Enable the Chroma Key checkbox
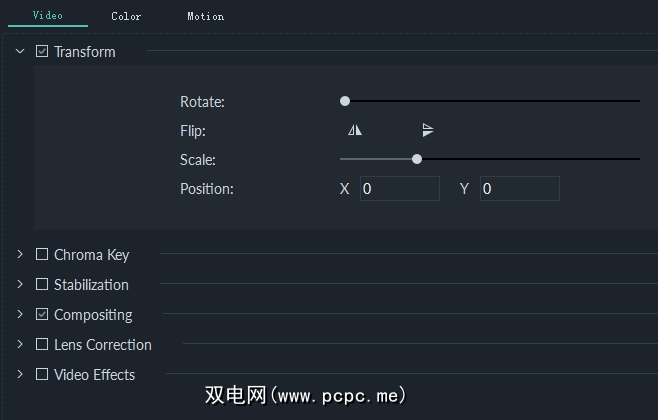658x420 pixels. point(42,255)
